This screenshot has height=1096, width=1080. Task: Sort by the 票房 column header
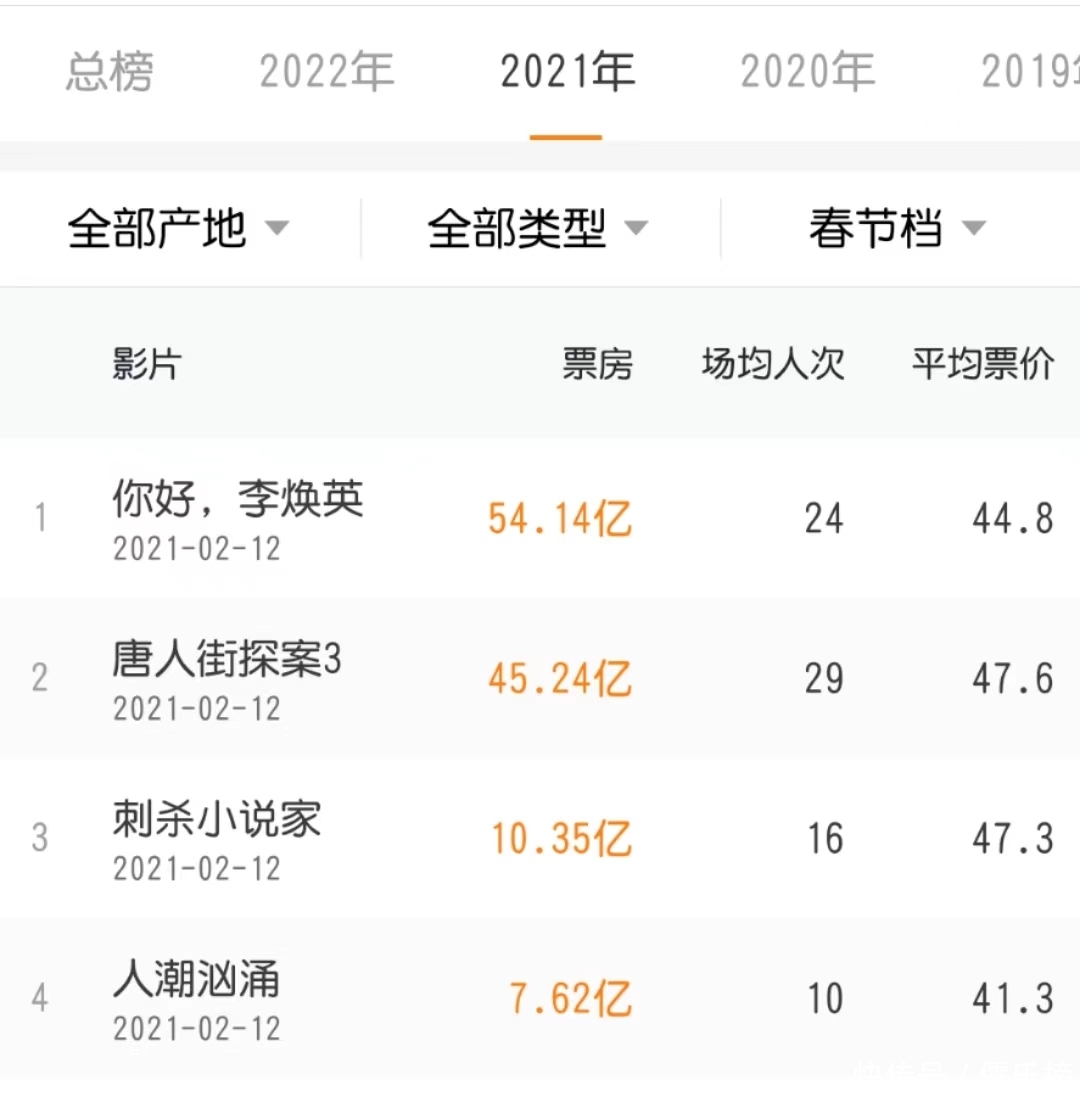coord(597,366)
